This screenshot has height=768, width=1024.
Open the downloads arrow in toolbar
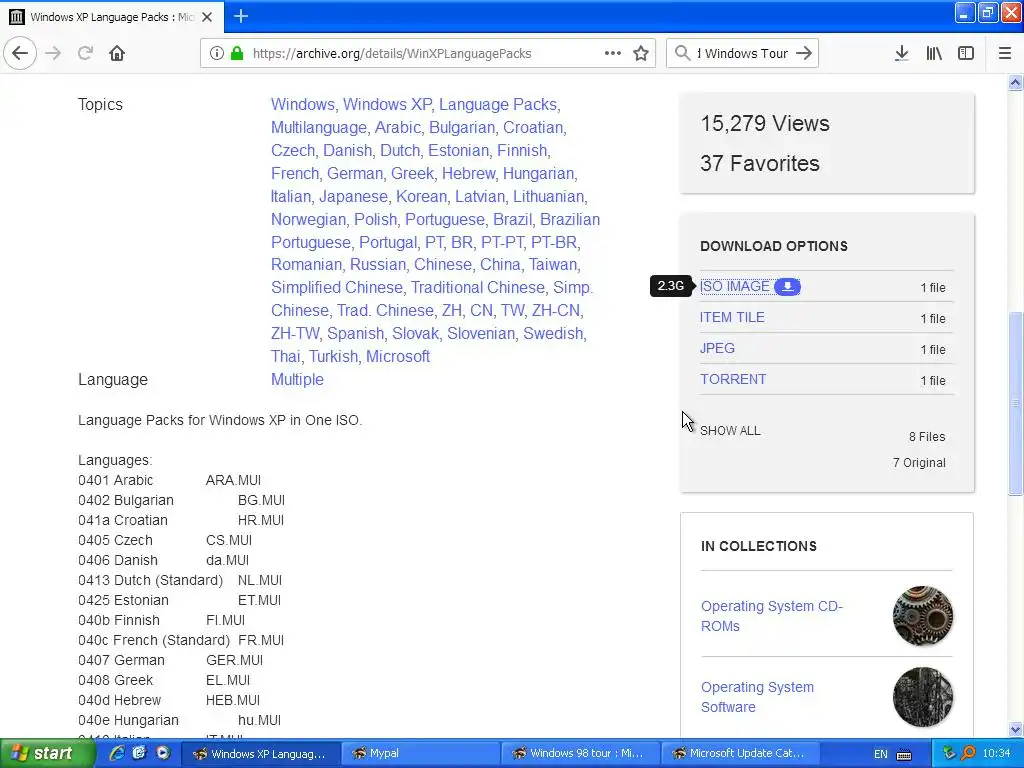point(901,54)
